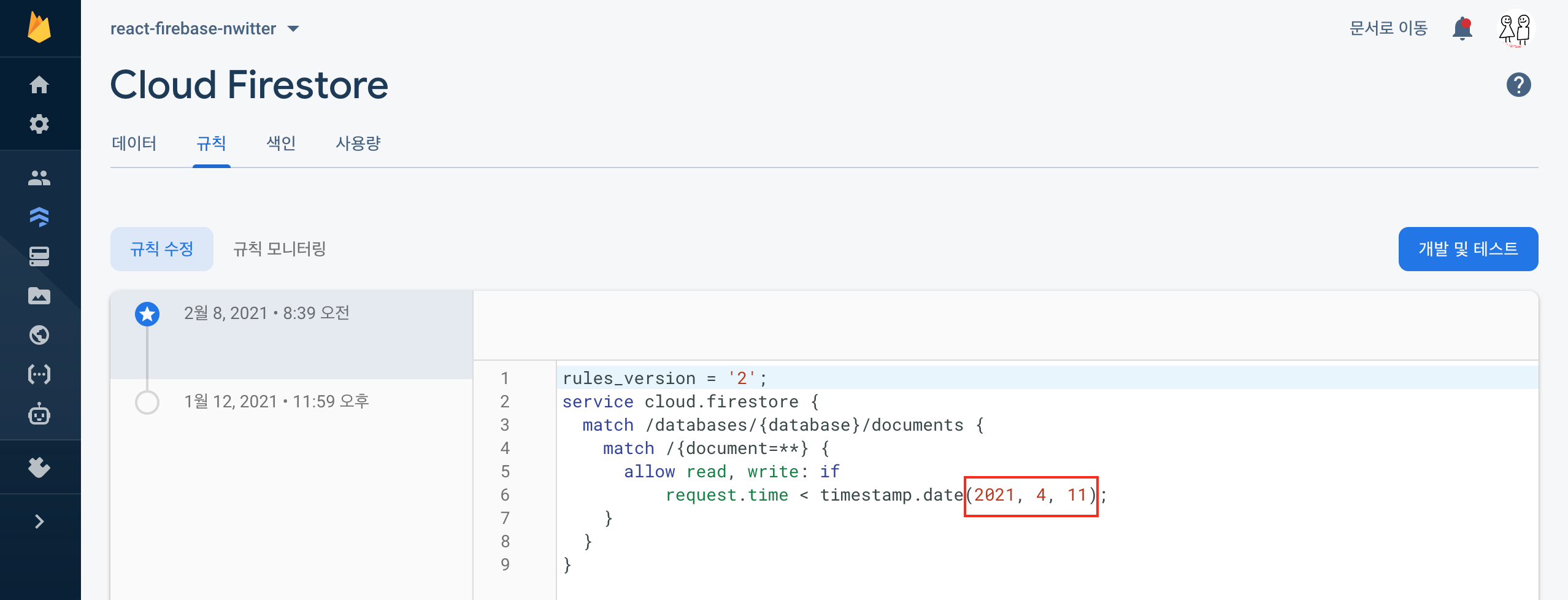Click 'match /databases/{database}/documents' line
Image resolution: width=1568 pixels, height=600 pixels.
click(783, 425)
